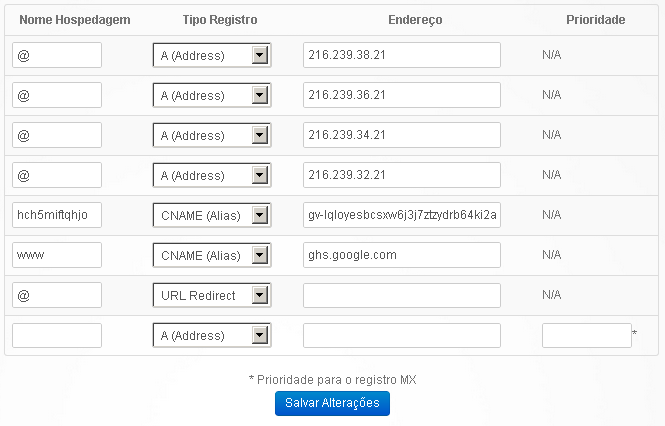Open record type dropdown for 216.239.38.21
The image size is (665, 426).
212,55
